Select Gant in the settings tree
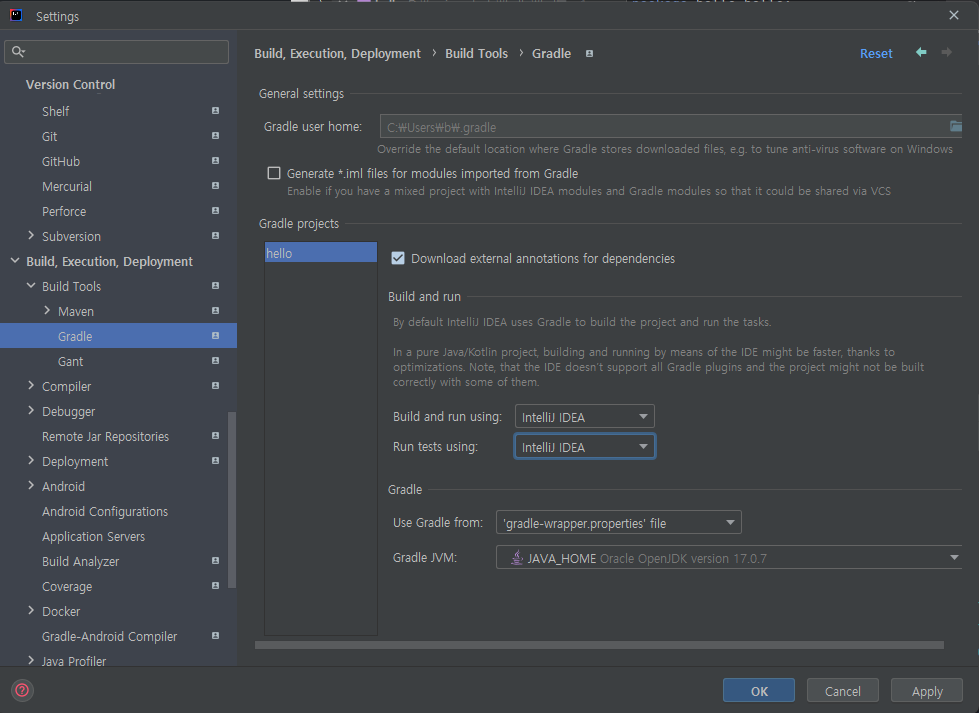The height and width of the screenshot is (713, 979). point(71,361)
